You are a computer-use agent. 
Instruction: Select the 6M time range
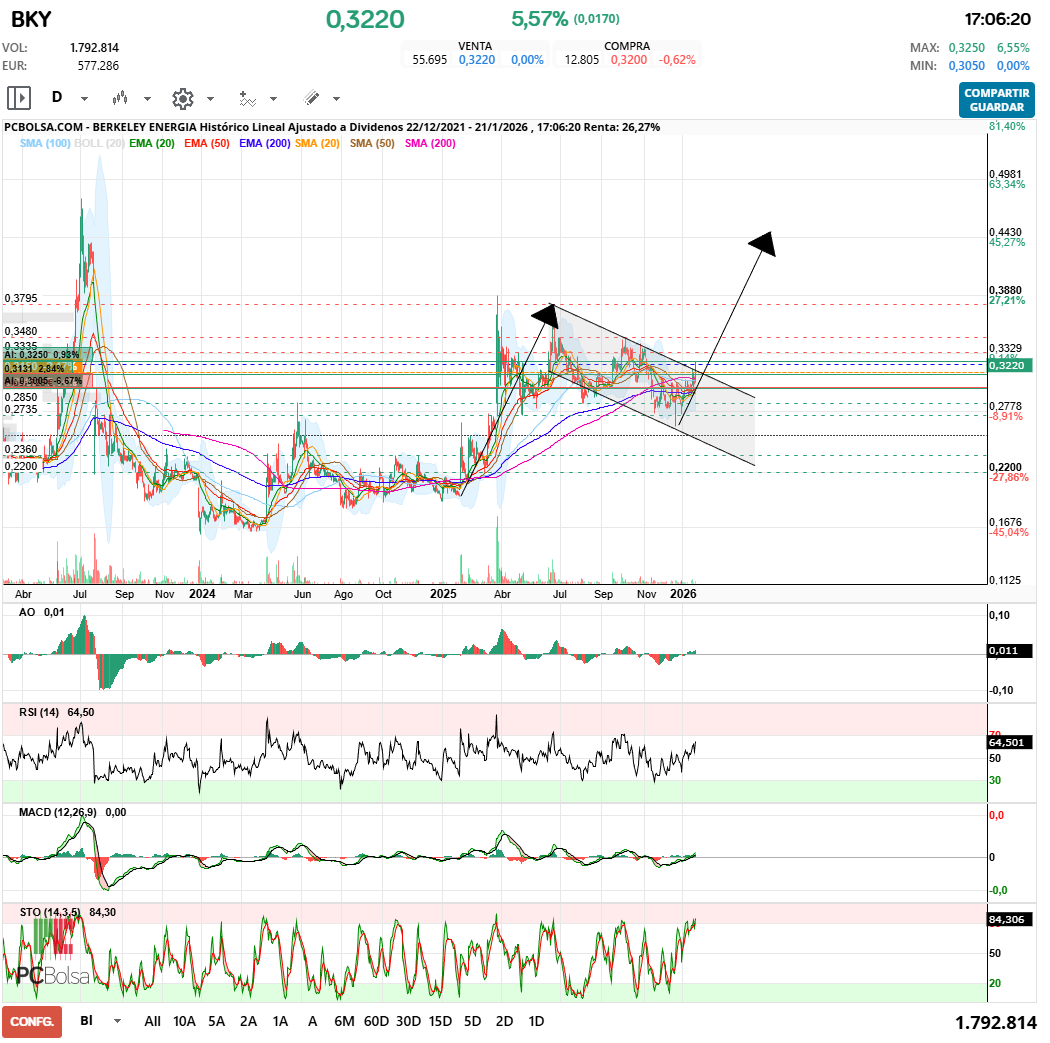tap(344, 1022)
